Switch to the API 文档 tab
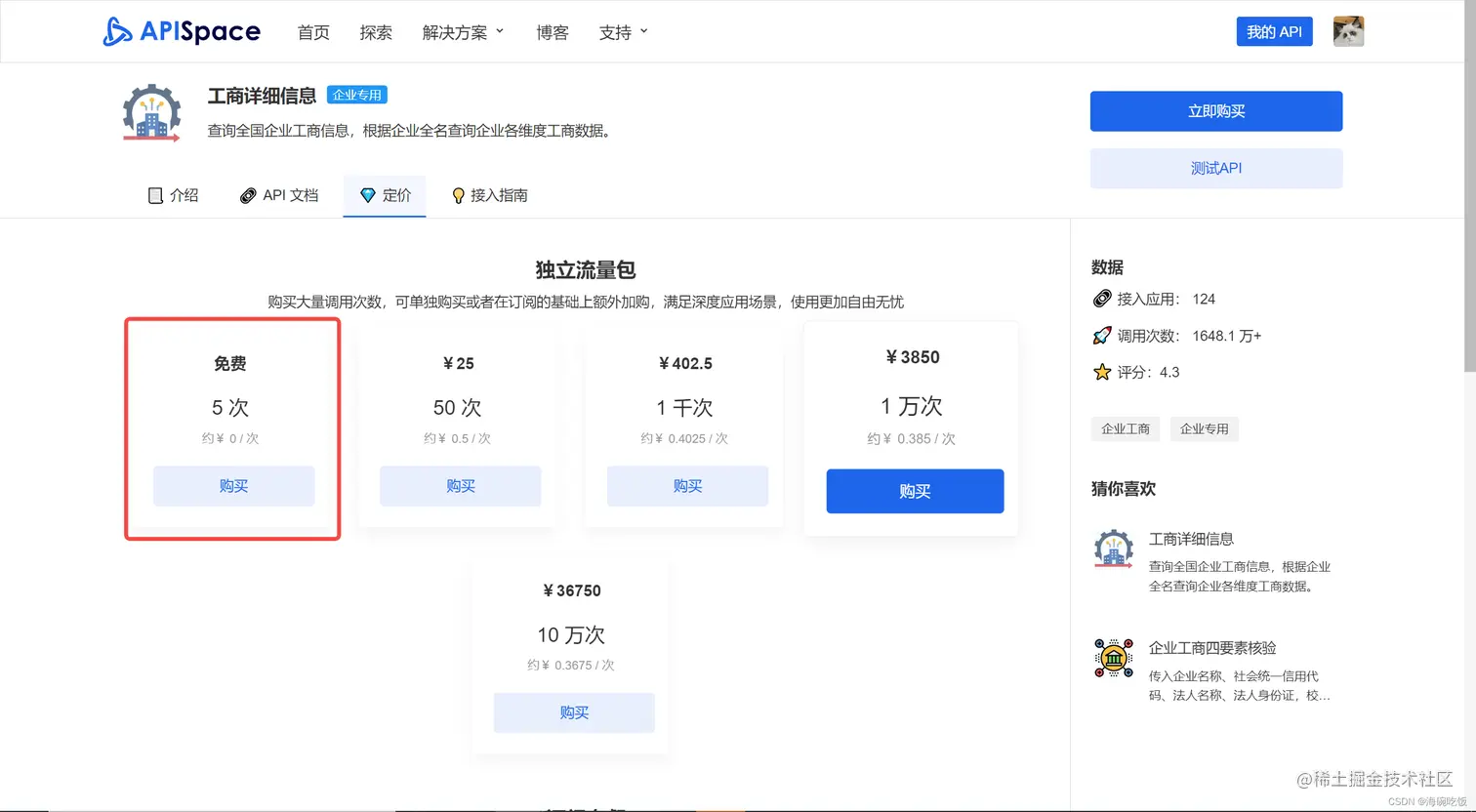 pyautogui.click(x=290, y=195)
